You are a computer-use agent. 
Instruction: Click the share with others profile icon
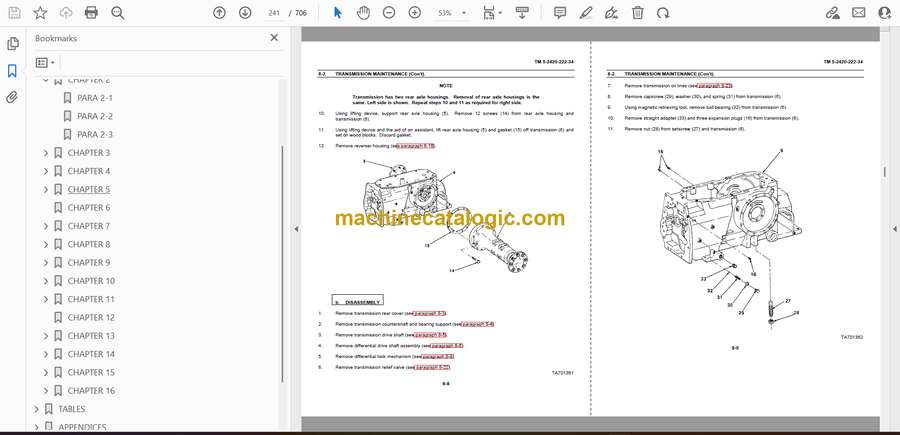click(x=885, y=13)
